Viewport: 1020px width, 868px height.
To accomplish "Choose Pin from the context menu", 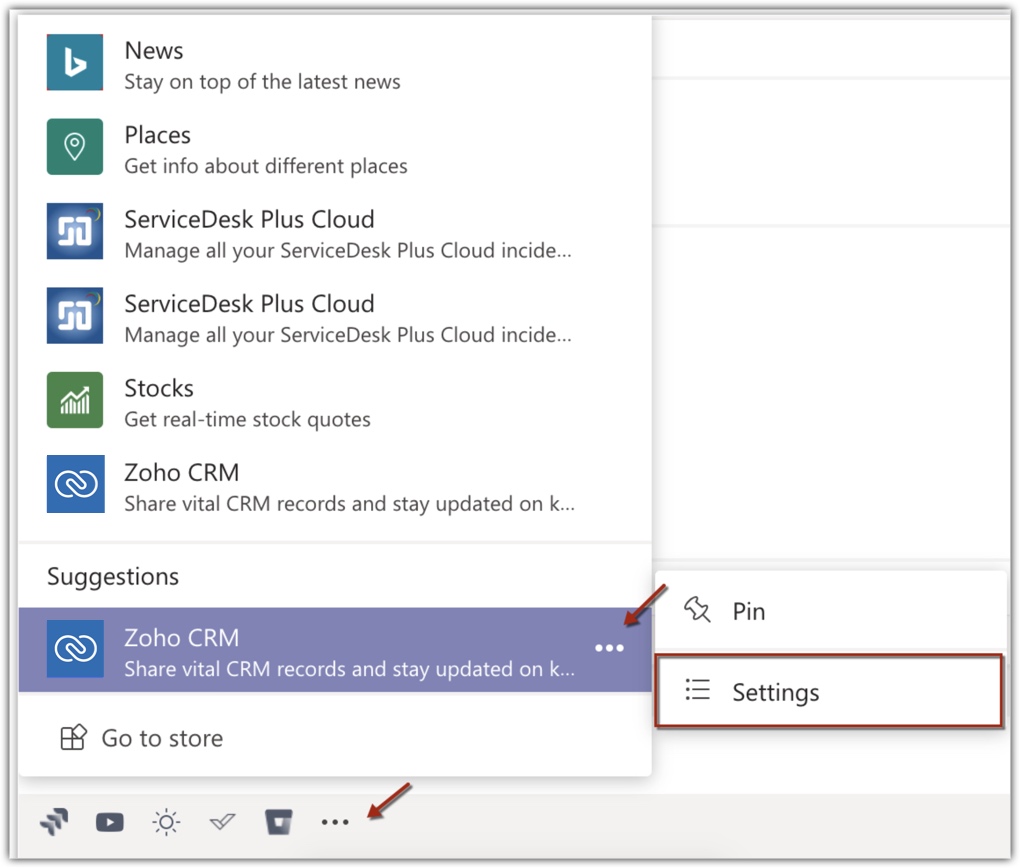I will pos(831,611).
